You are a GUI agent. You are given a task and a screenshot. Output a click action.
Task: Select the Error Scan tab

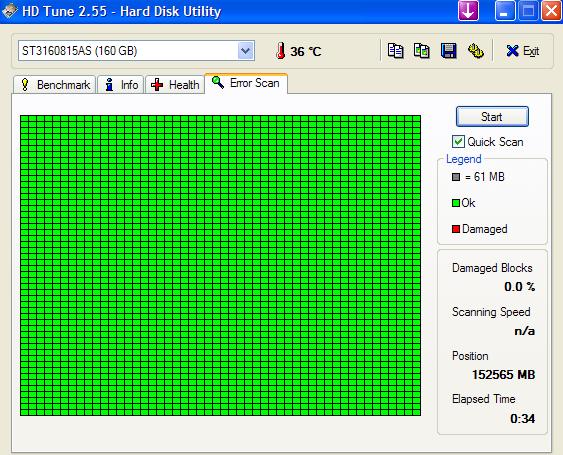[x=246, y=83]
